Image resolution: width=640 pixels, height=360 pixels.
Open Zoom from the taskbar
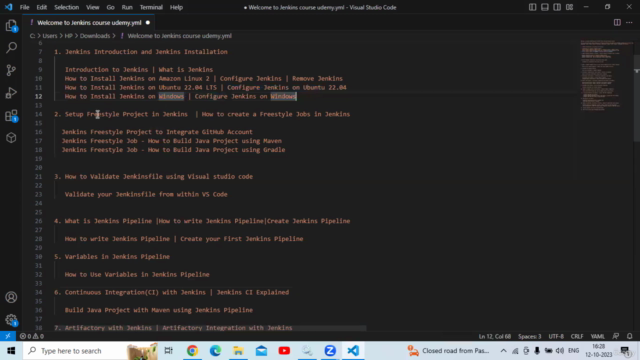[330, 351]
